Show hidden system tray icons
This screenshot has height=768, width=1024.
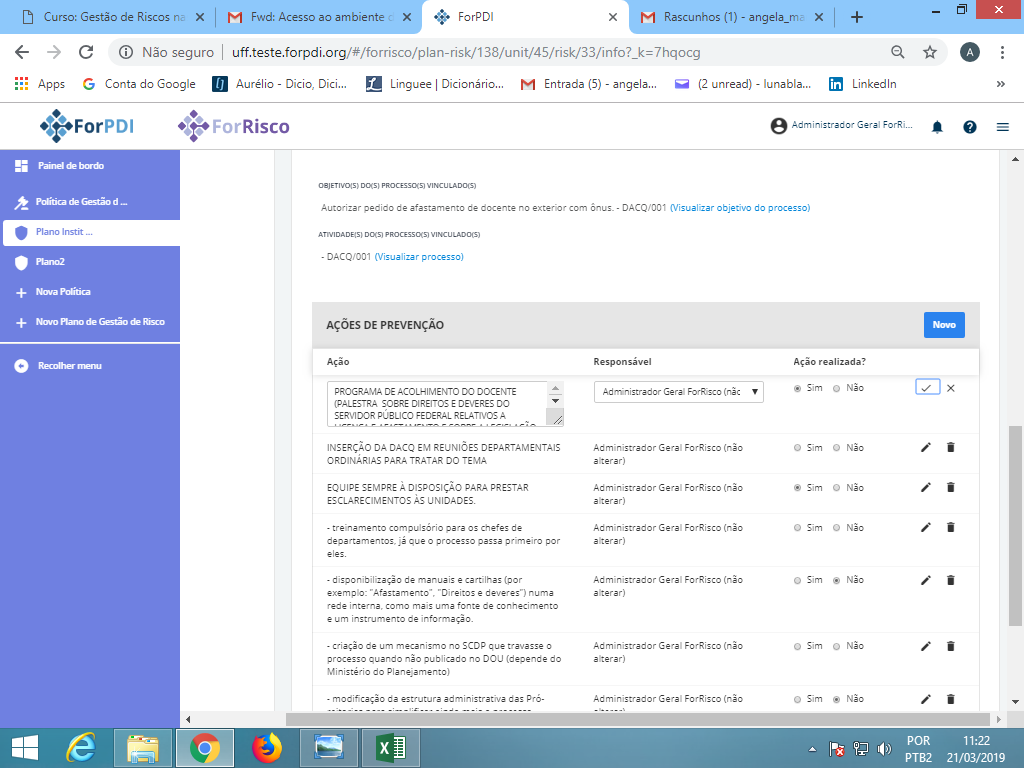pos(812,748)
